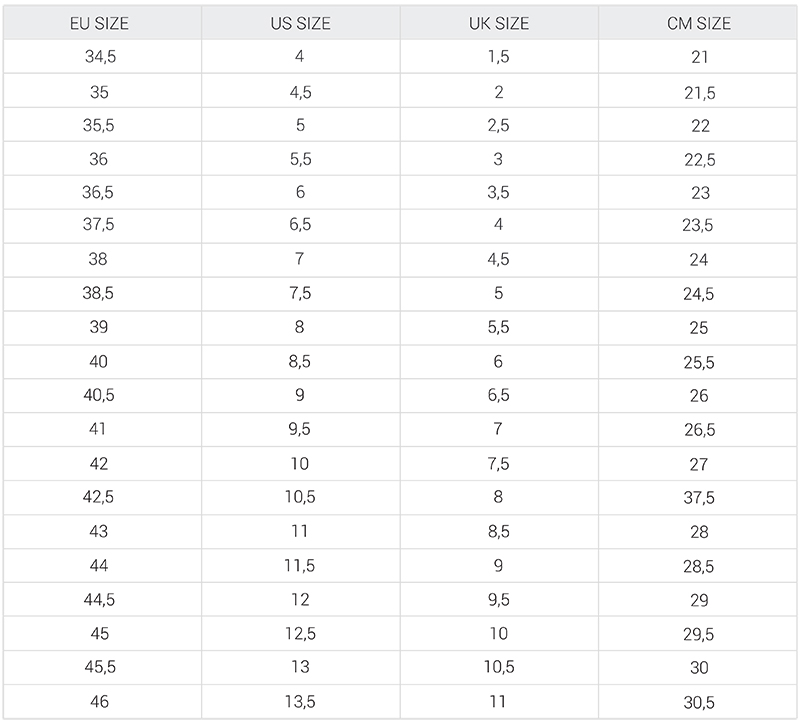This screenshot has height=724, width=800.
Task: Click UK size 8,5 cell
Action: [x=499, y=532]
